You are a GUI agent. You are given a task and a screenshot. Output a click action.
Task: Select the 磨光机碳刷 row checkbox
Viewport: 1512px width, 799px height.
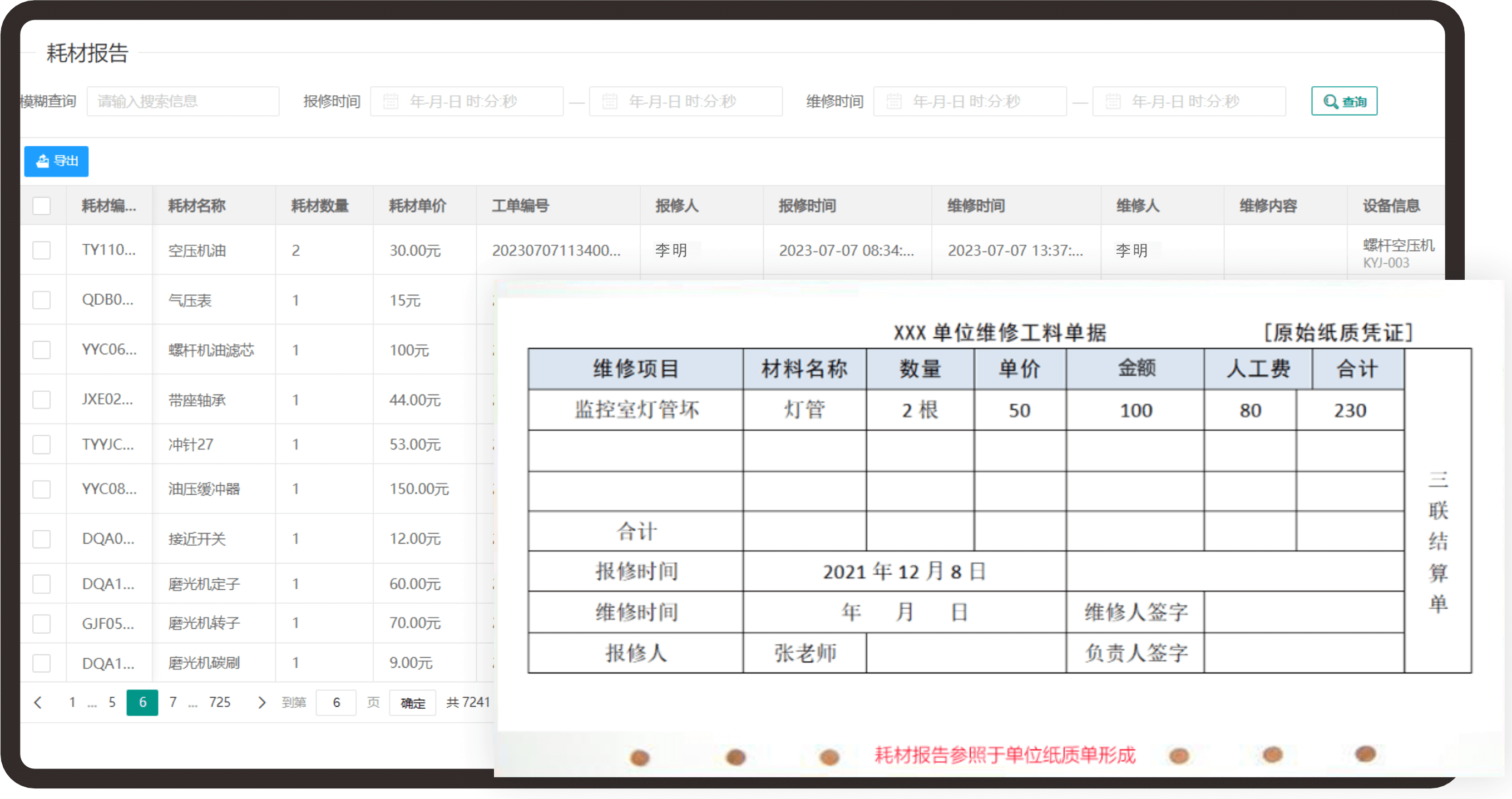coord(42,663)
